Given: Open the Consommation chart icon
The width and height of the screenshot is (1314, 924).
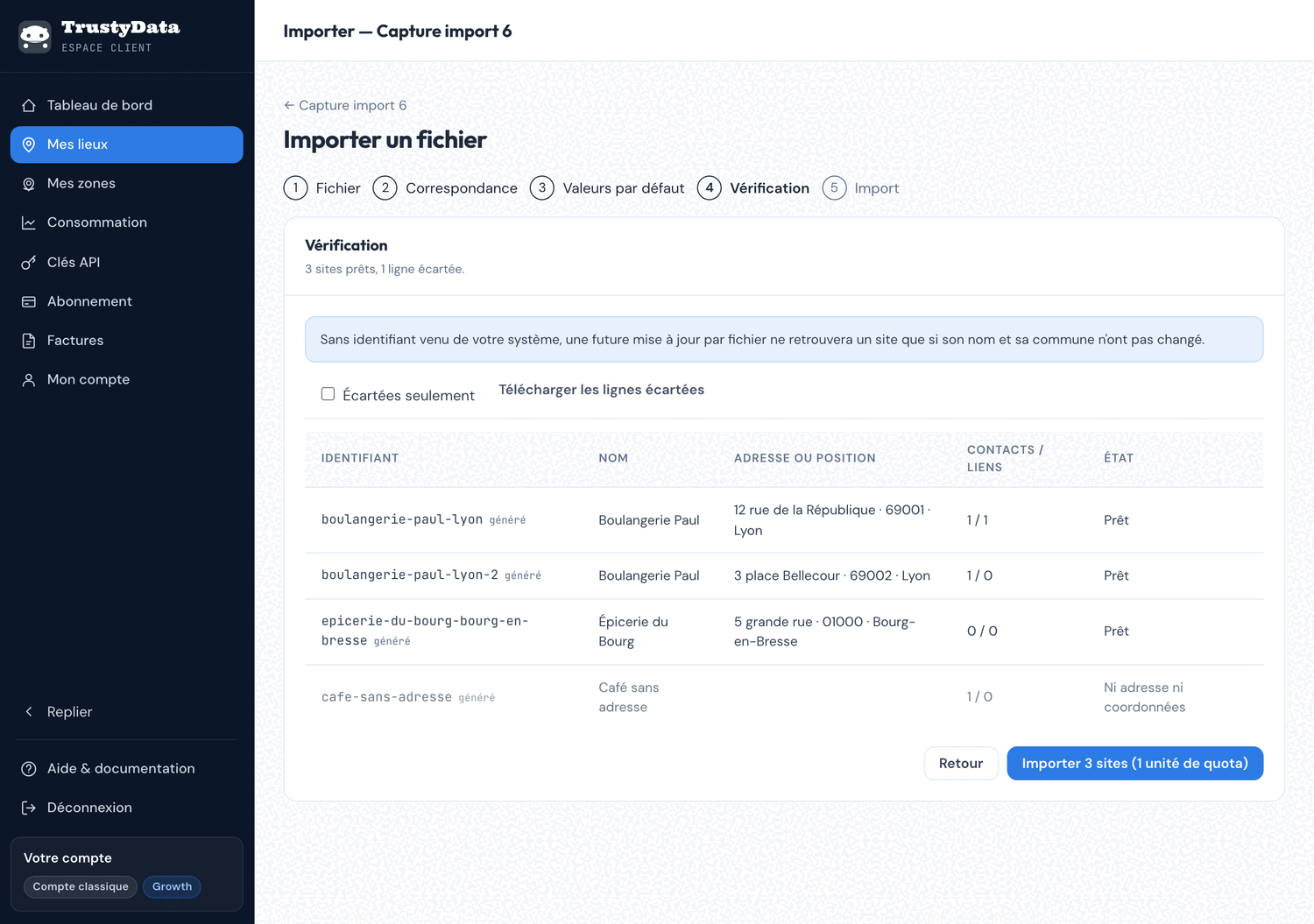Looking at the screenshot, I should click(29, 222).
